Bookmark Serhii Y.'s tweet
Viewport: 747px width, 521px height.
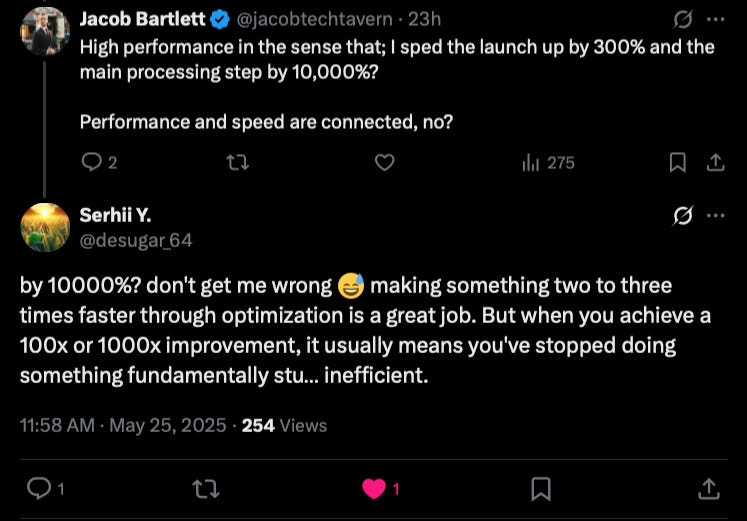[541, 488]
